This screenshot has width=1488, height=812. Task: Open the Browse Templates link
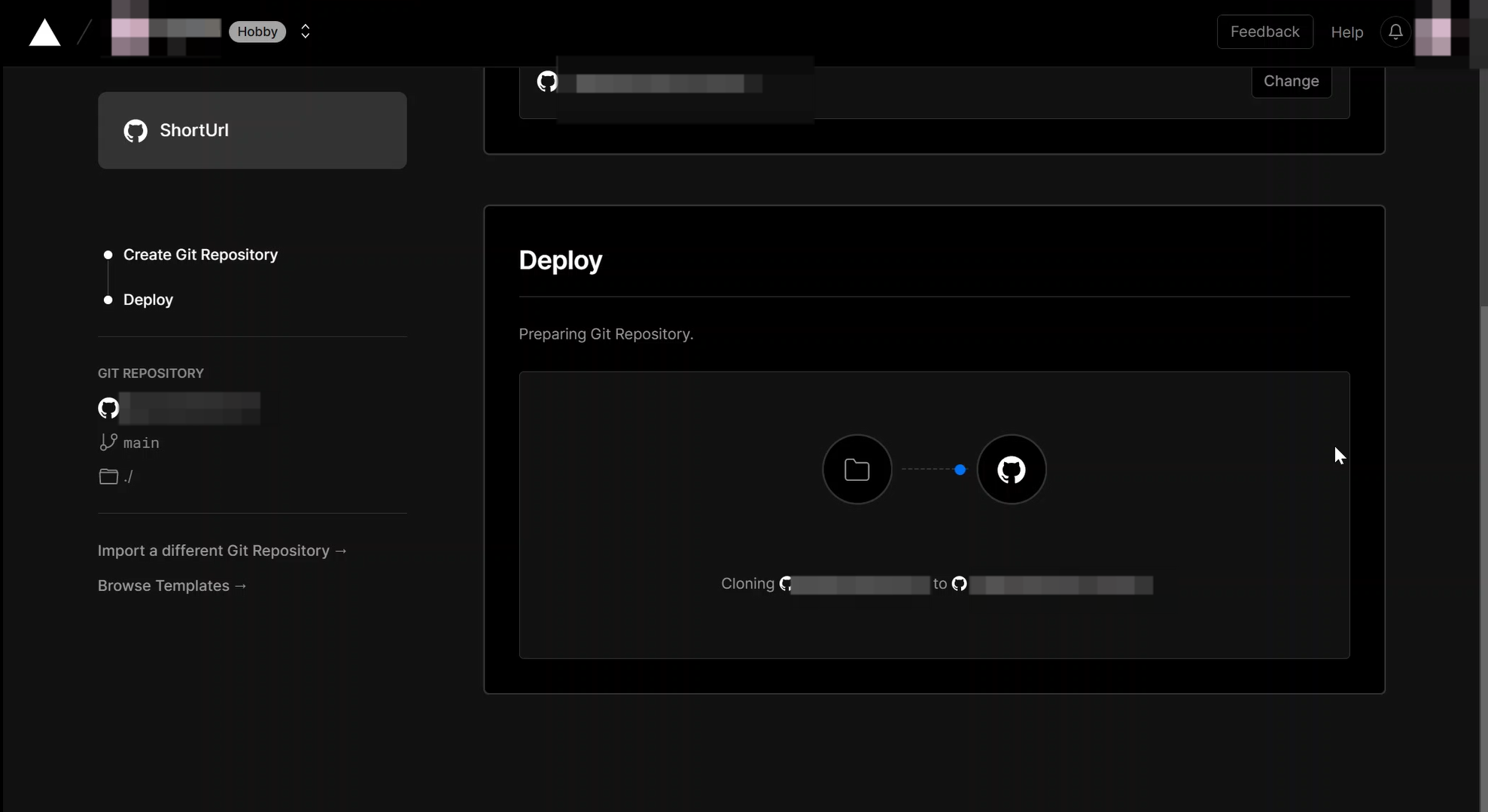(x=172, y=585)
